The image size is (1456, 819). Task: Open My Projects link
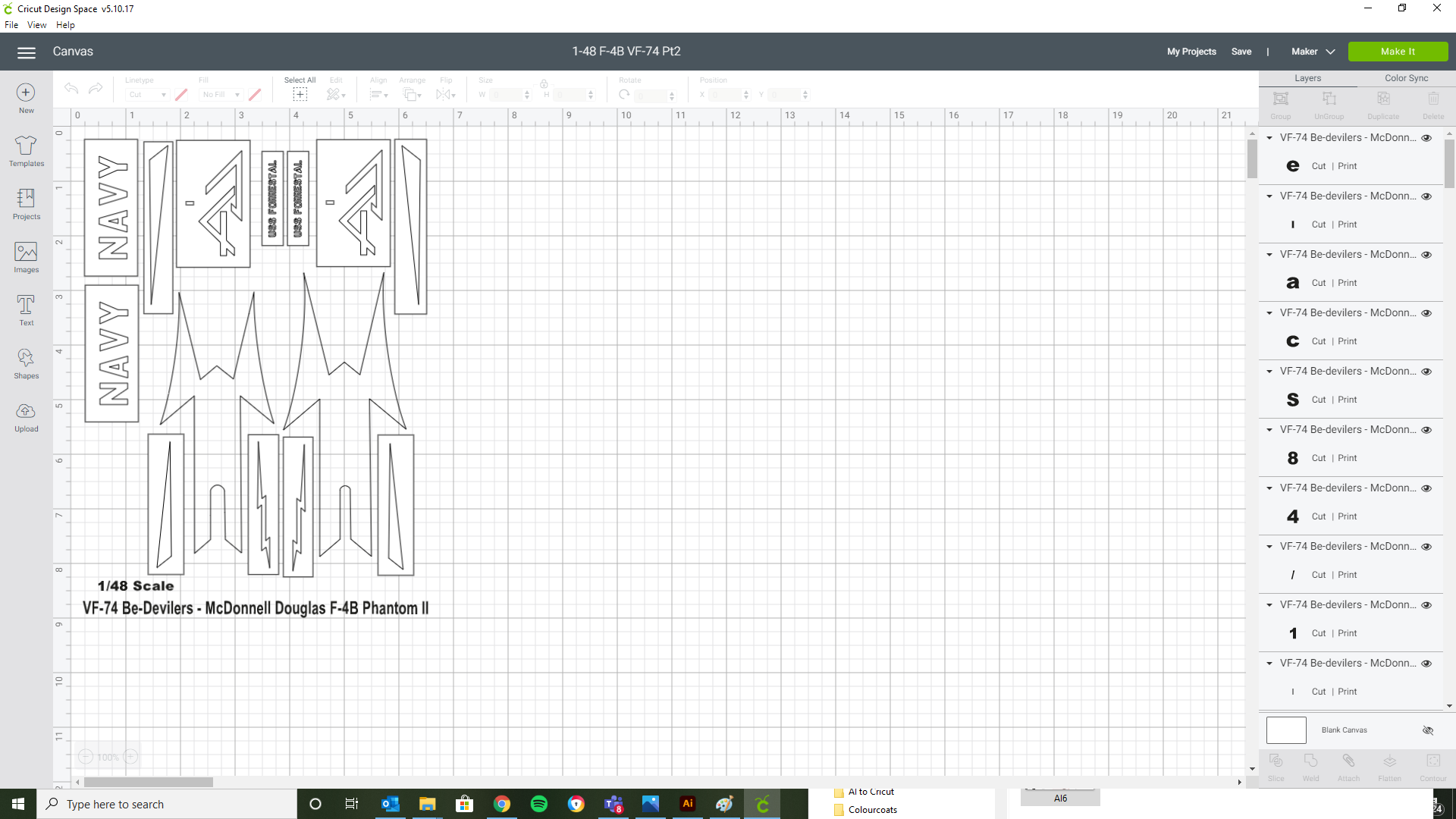click(1191, 52)
